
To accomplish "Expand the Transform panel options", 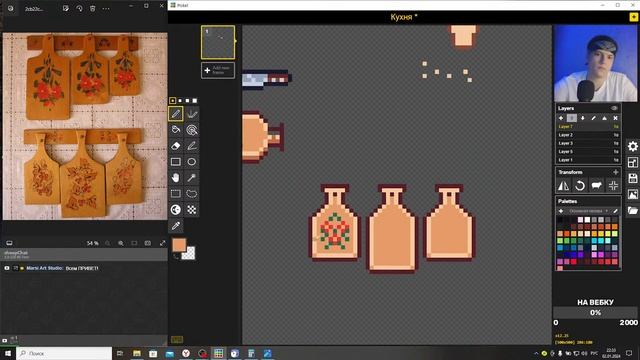I will click(x=616, y=172).
